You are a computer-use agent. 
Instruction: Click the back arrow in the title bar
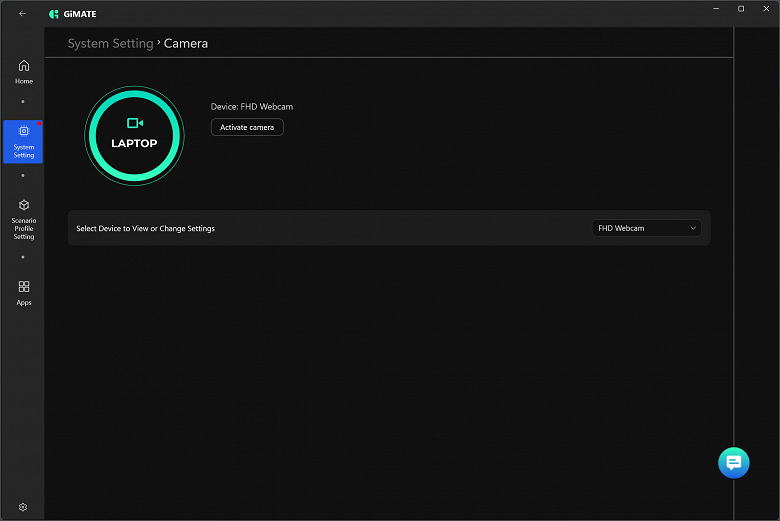pyautogui.click(x=23, y=13)
